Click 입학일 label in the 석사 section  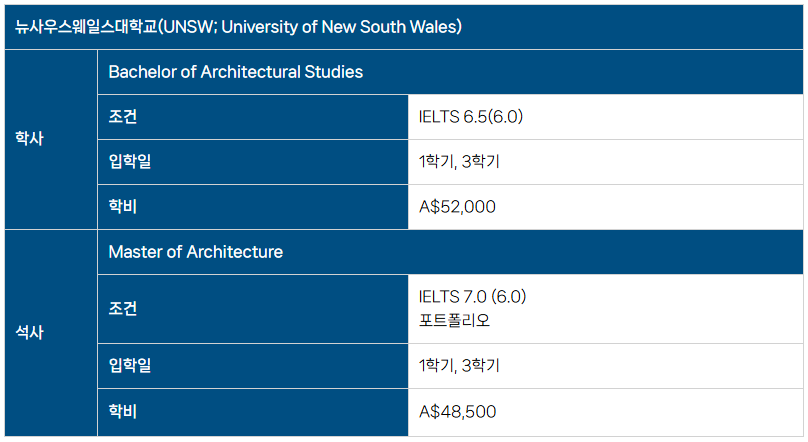click(x=130, y=365)
